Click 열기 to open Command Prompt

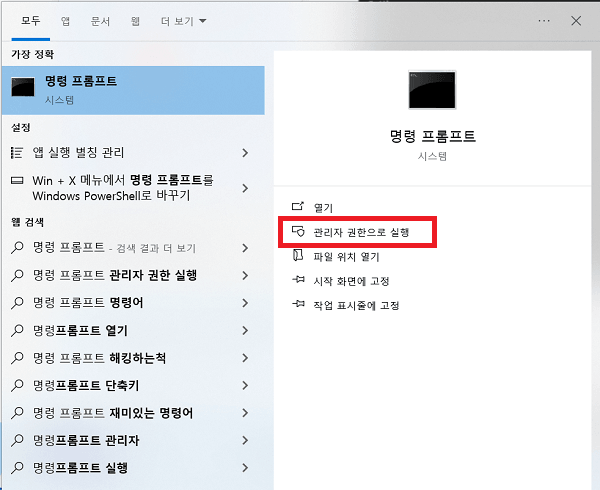pyautogui.click(x=323, y=208)
